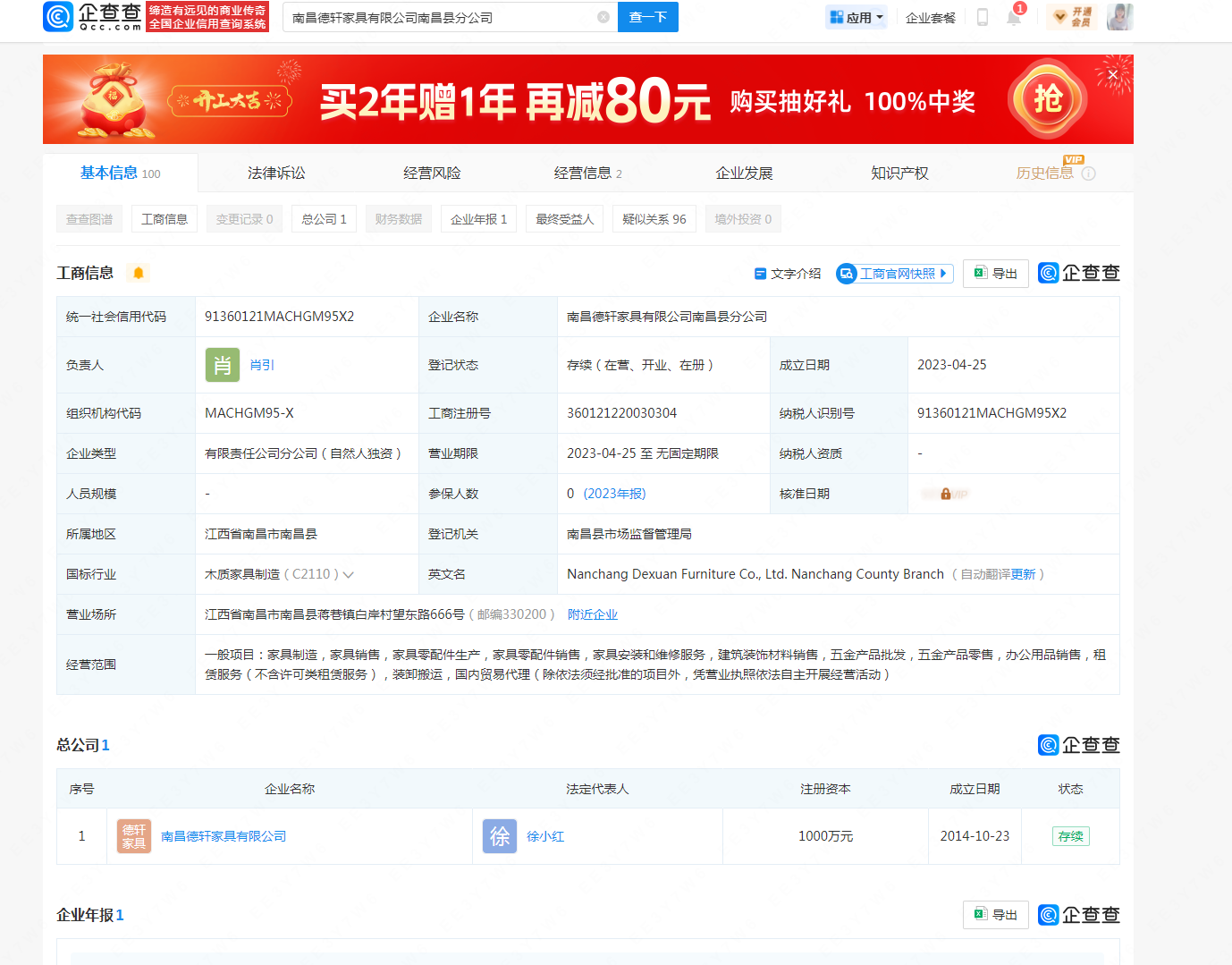Viewport: 1232px width, 965px height.
Task: Click organization code MACHGM95-X
Action: coord(249,413)
